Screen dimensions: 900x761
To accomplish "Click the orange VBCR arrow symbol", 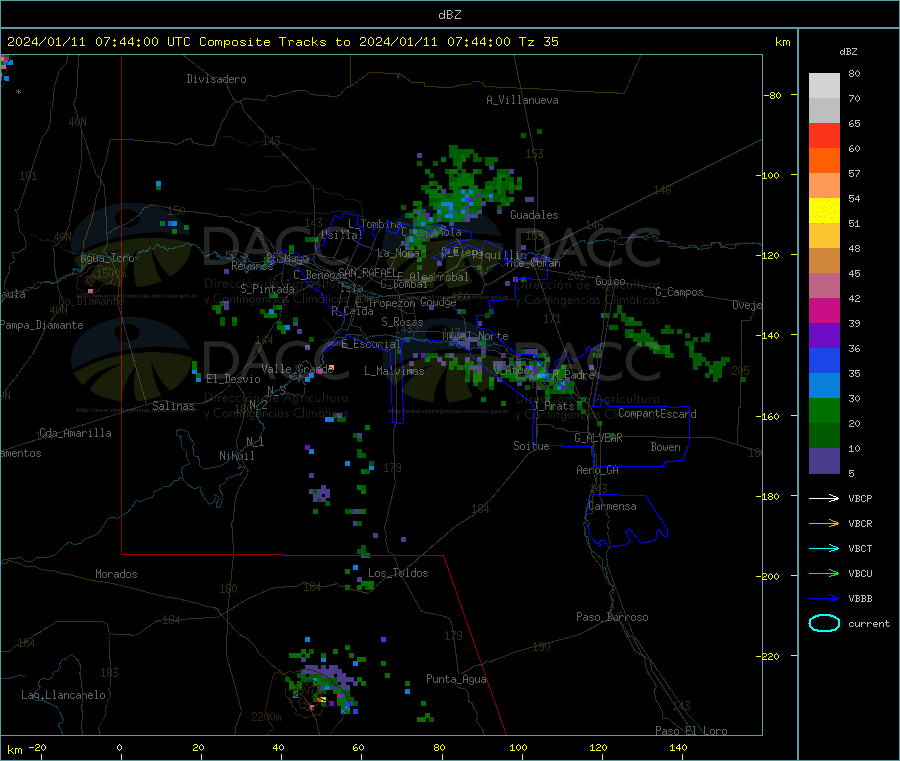I will 824,523.
